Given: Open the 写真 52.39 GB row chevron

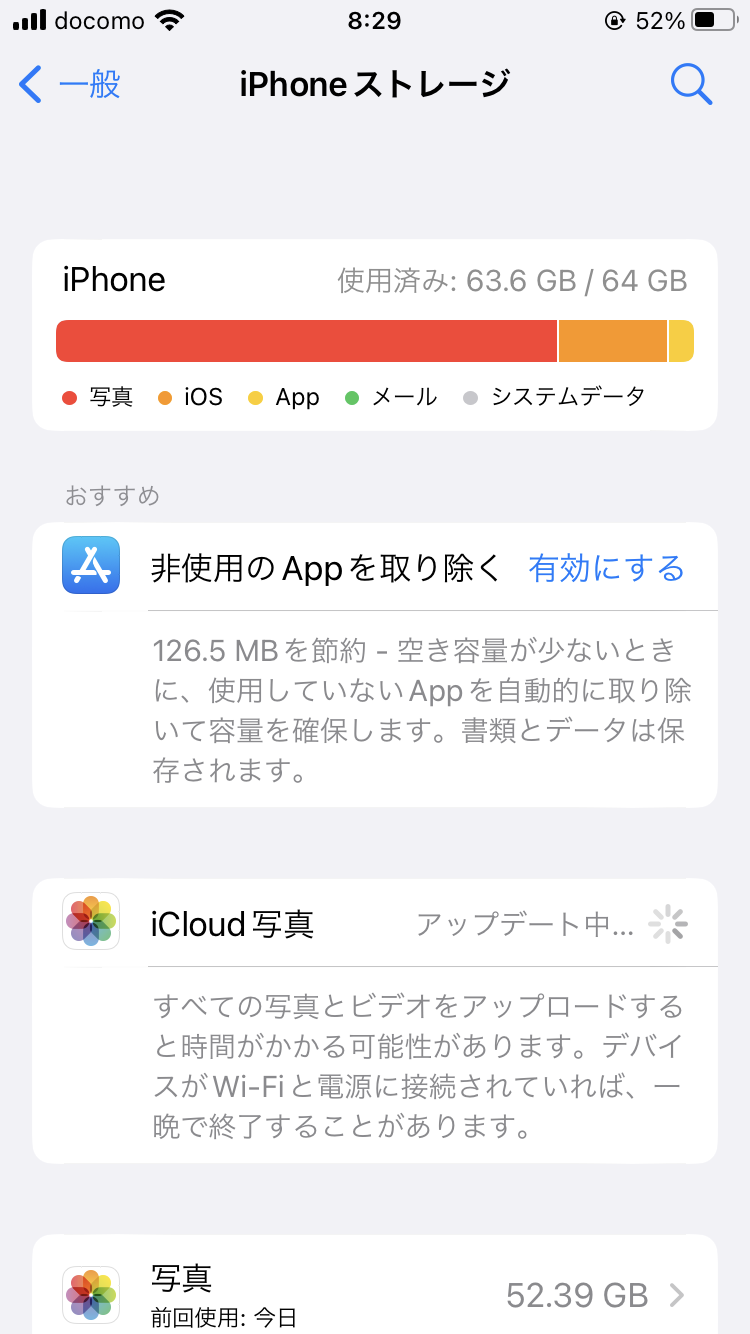Looking at the screenshot, I should pos(677,1295).
